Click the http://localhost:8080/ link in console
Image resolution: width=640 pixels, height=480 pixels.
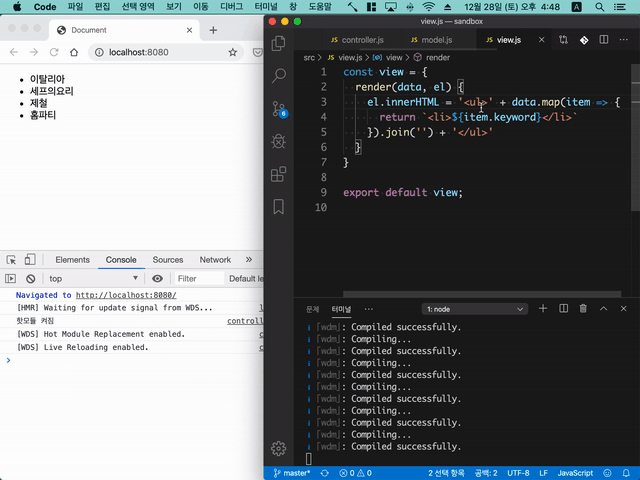tap(126, 295)
